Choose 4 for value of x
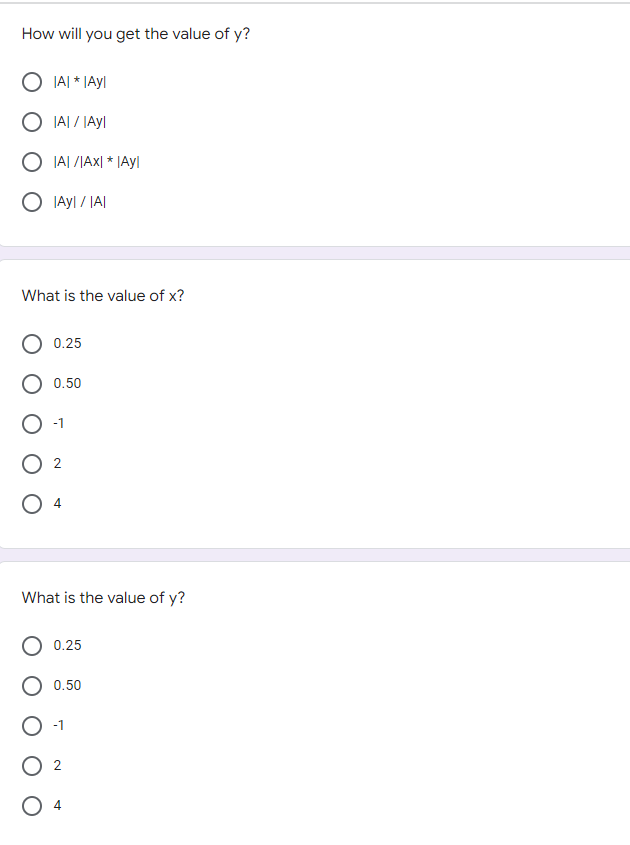630x845 pixels. pos(32,504)
